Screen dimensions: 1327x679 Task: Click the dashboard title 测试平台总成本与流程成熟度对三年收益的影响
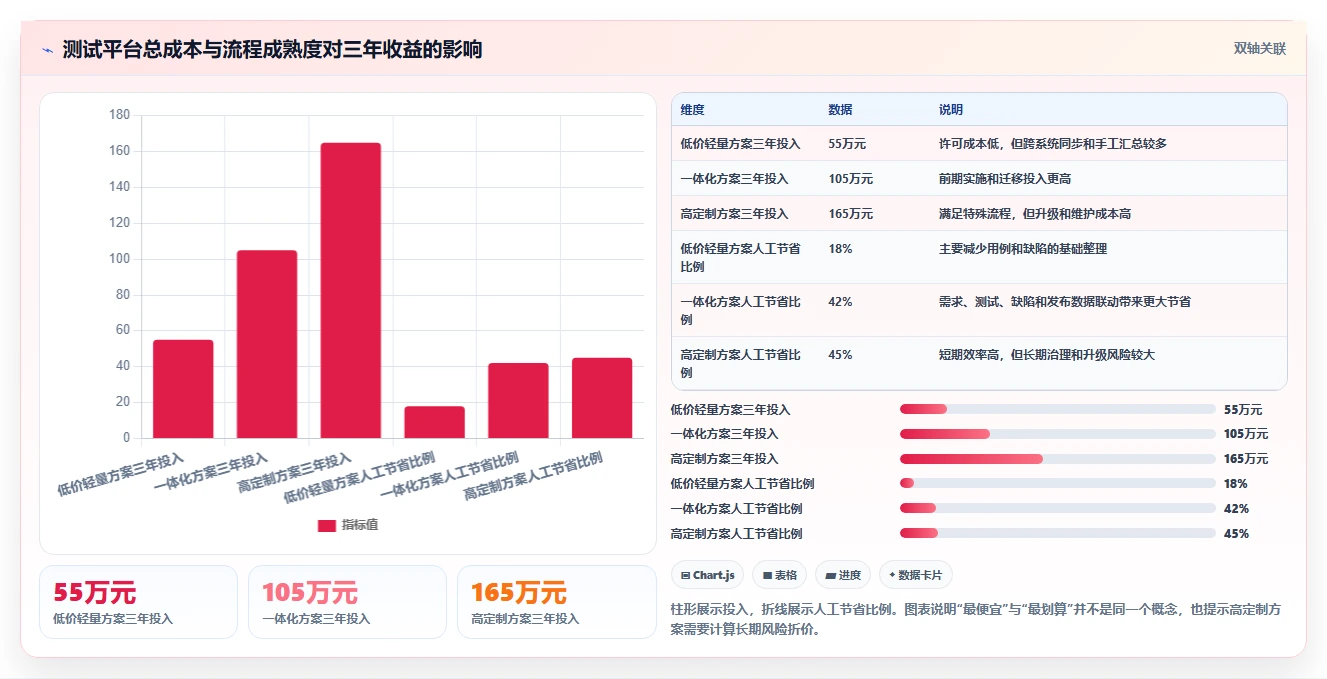[272, 50]
